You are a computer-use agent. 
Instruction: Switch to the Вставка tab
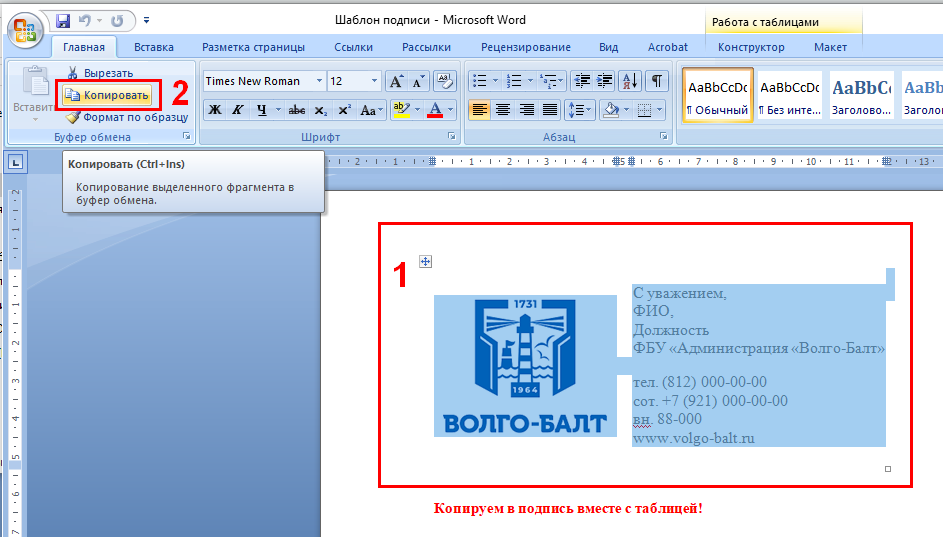(x=154, y=47)
